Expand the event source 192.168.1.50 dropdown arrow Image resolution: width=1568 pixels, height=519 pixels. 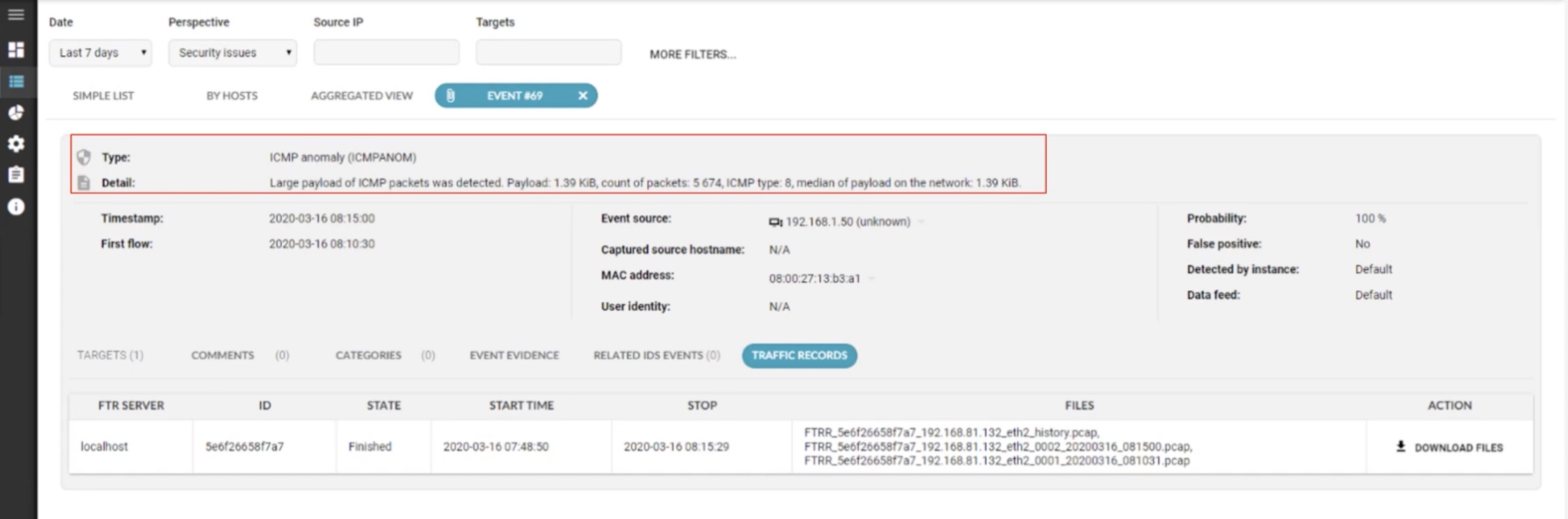click(921, 222)
